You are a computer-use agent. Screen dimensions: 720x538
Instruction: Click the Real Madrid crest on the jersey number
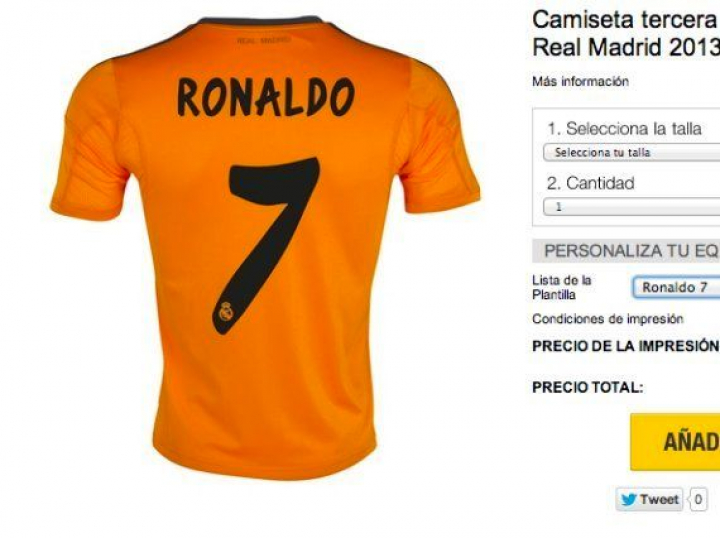click(x=225, y=311)
